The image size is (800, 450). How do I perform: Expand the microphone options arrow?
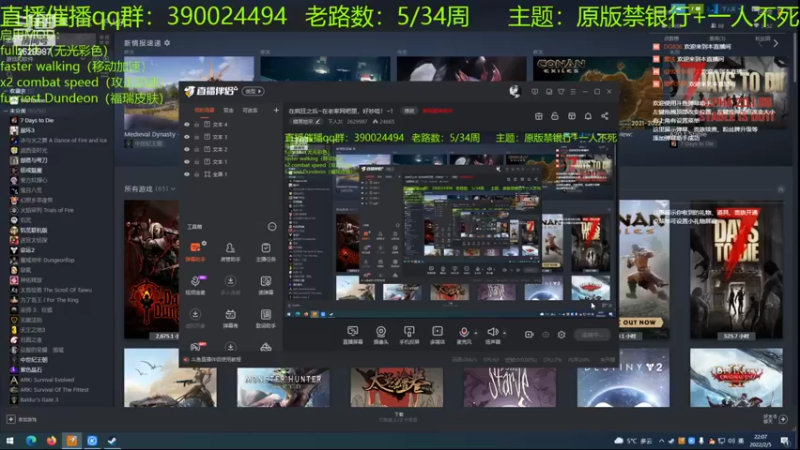pyautogui.click(x=476, y=333)
